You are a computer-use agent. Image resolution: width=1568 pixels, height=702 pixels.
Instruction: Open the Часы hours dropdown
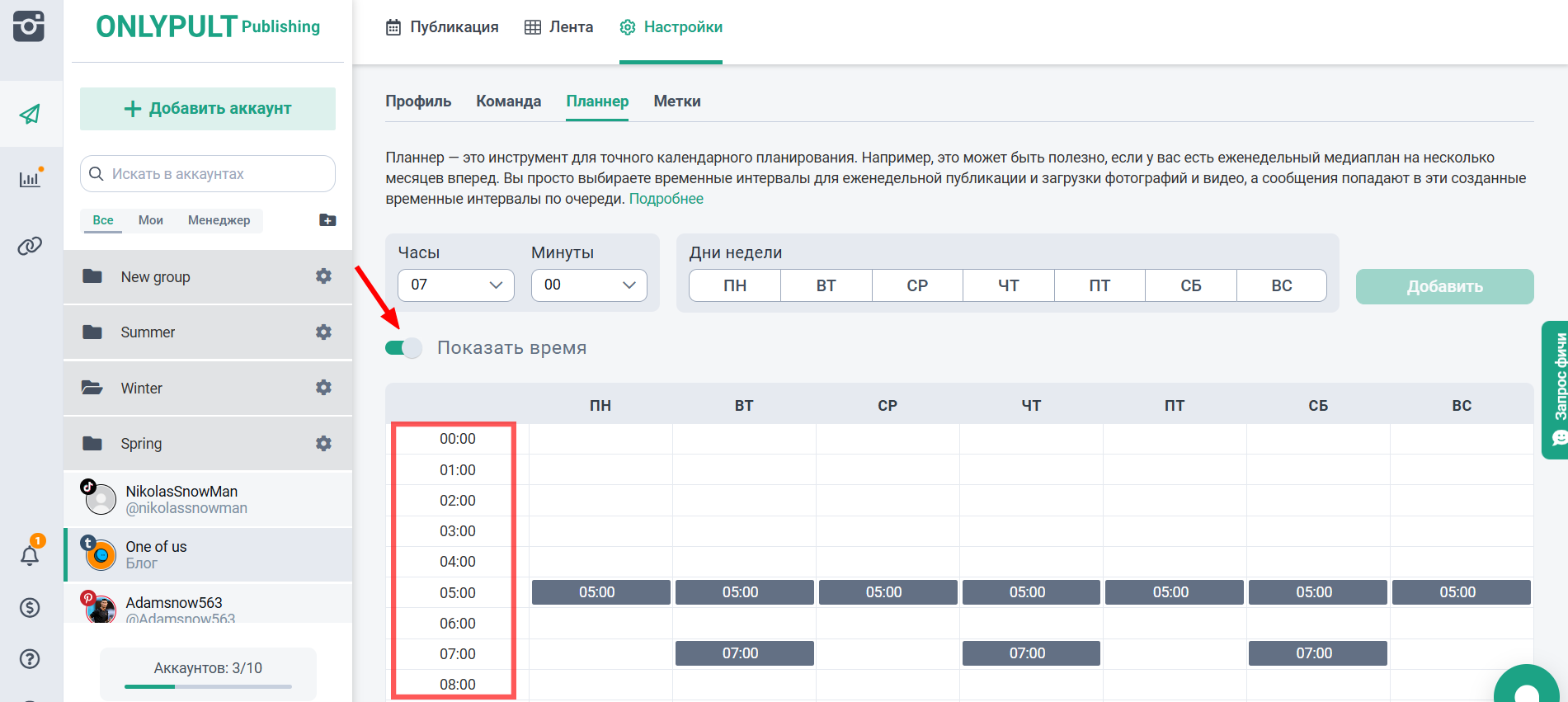(455, 285)
